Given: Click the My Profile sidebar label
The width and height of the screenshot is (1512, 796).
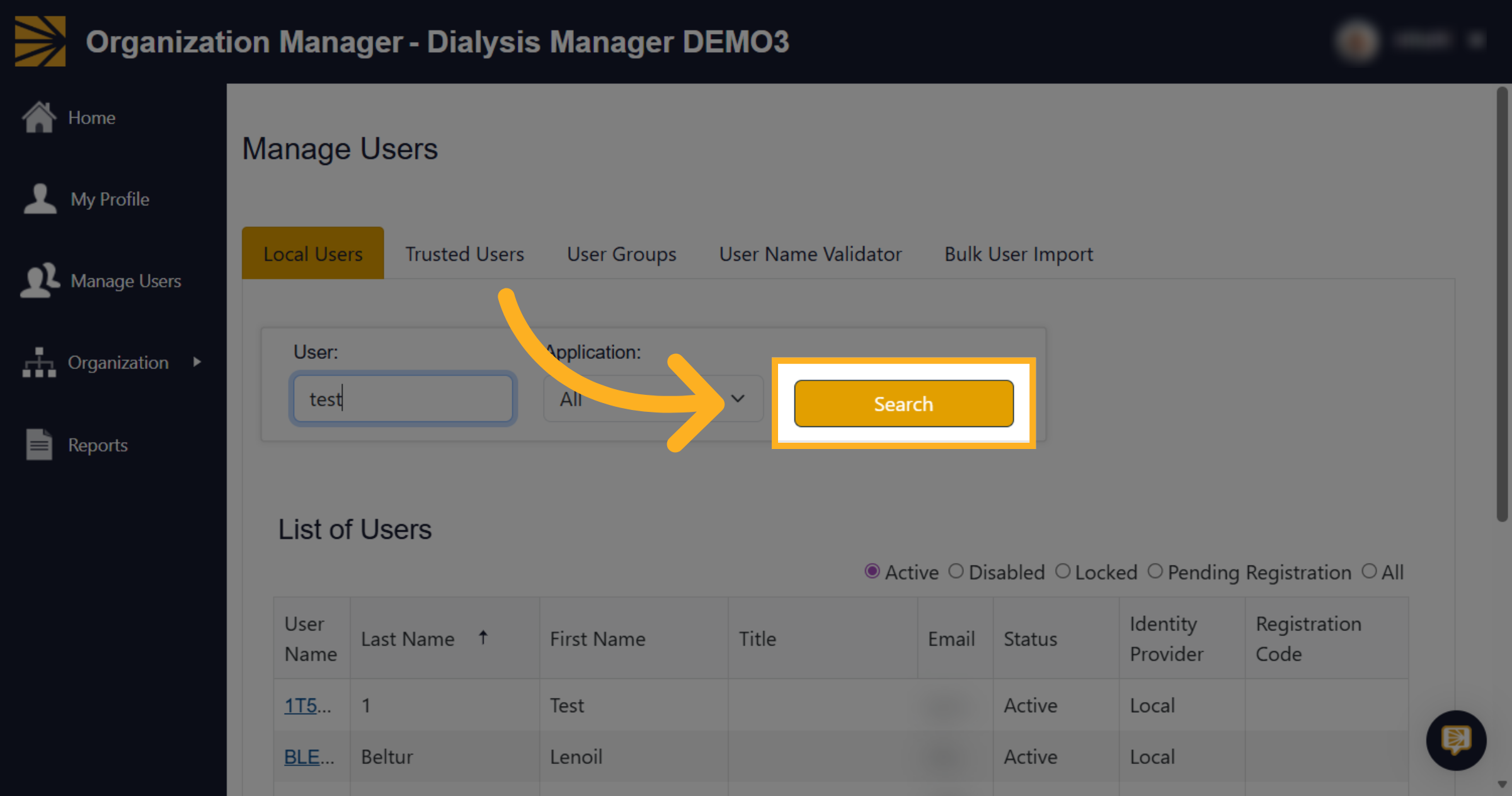Looking at the screenshot, I should click(x=110, y=199).
